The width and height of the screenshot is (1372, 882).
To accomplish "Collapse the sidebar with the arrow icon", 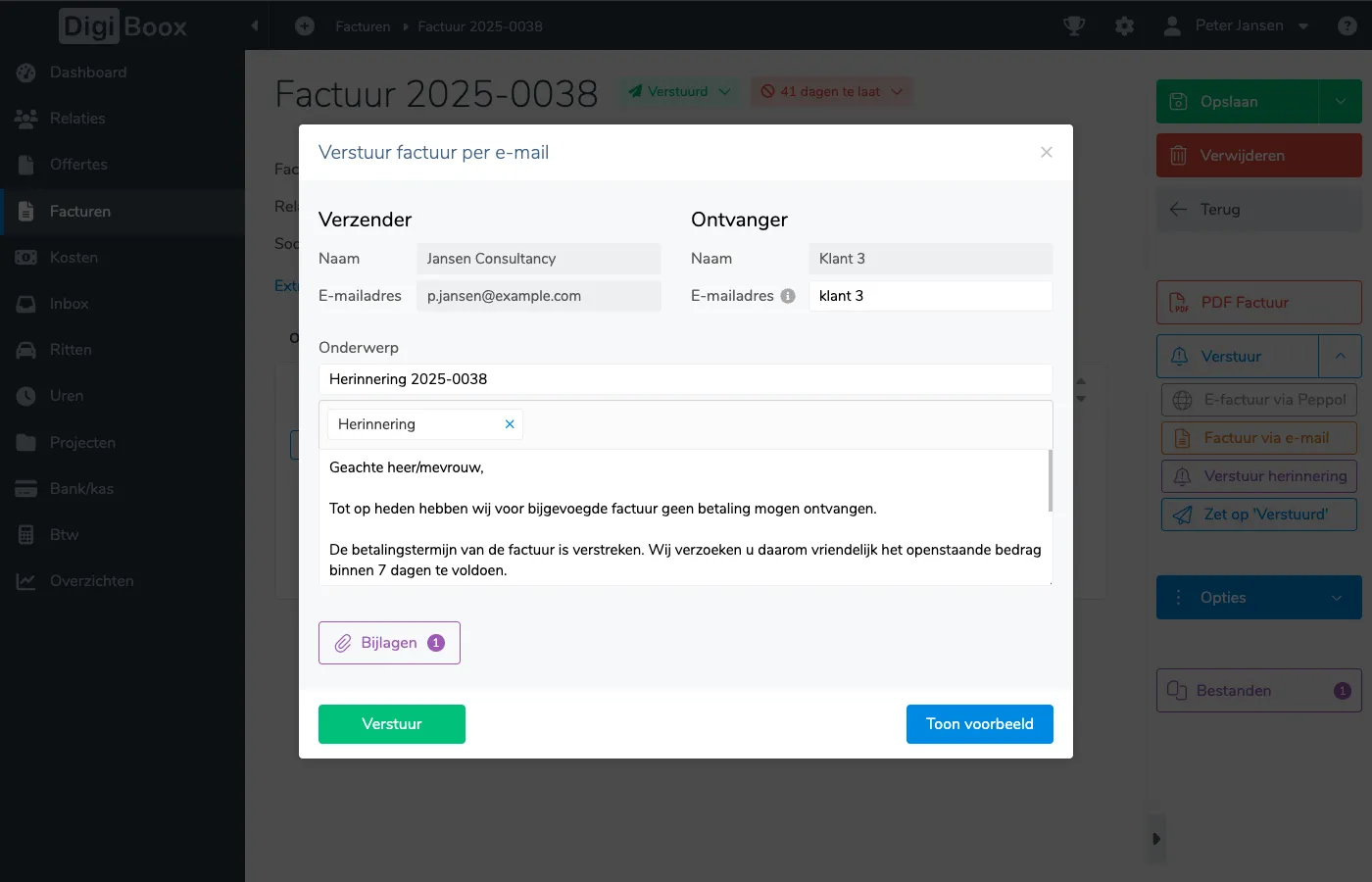I will [x=255, y=26].
